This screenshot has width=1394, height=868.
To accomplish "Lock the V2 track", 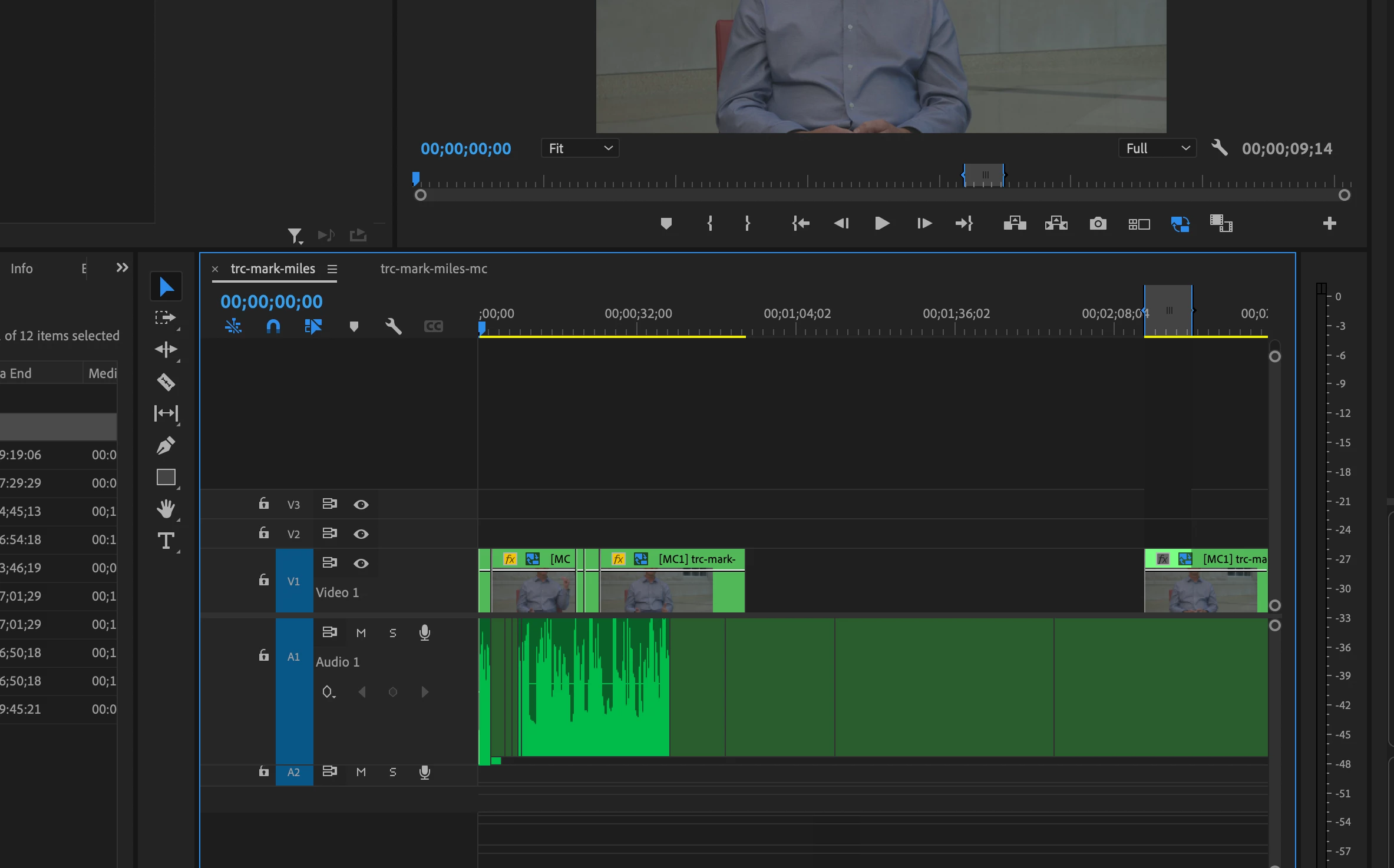I will point(263,534).
